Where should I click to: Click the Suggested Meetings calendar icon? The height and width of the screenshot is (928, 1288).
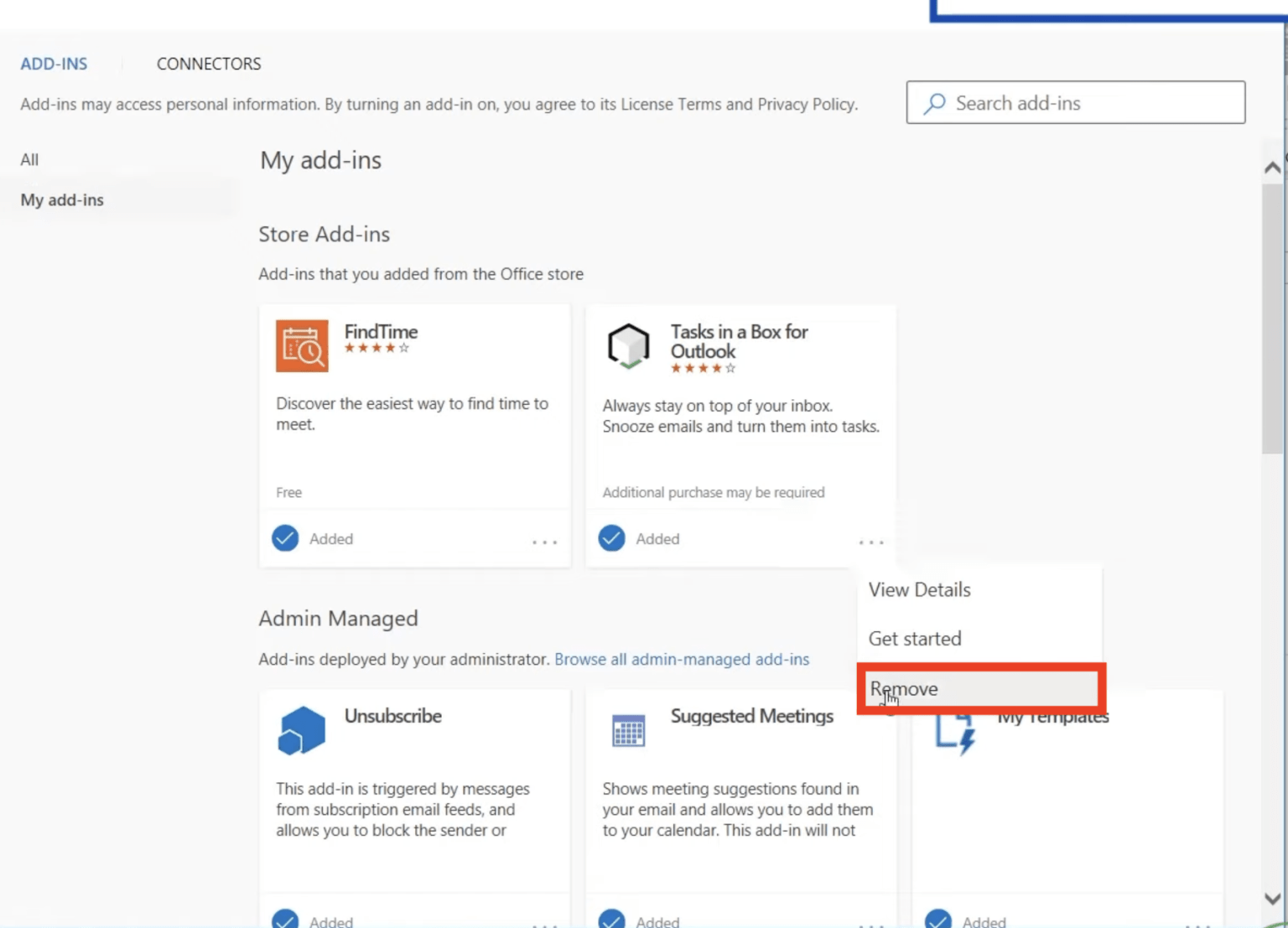628,729
